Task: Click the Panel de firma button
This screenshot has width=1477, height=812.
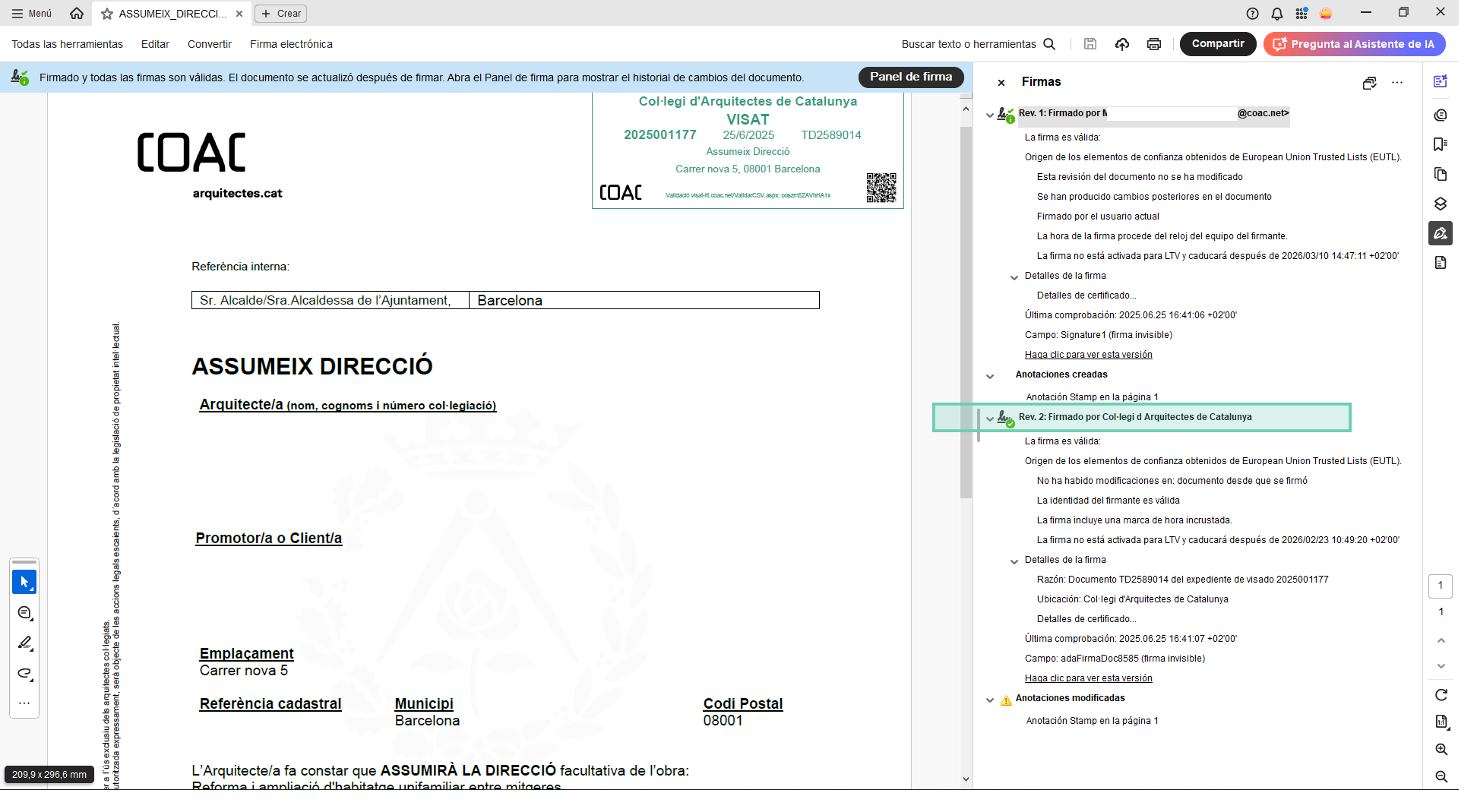Action: click(x=910, y=77)
